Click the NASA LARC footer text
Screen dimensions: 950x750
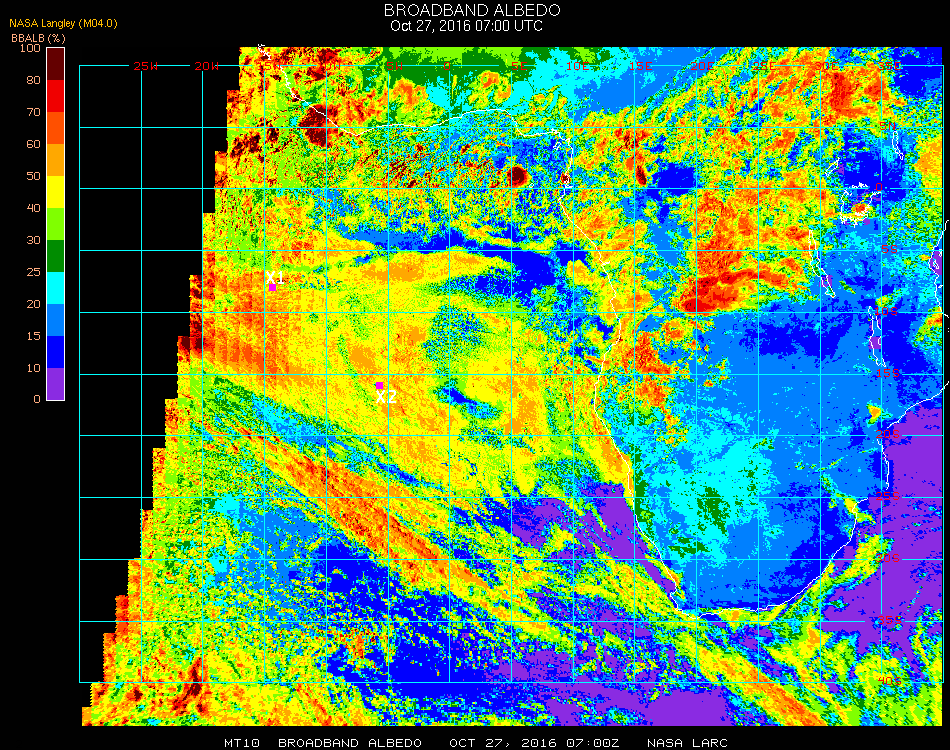(687, 743)
